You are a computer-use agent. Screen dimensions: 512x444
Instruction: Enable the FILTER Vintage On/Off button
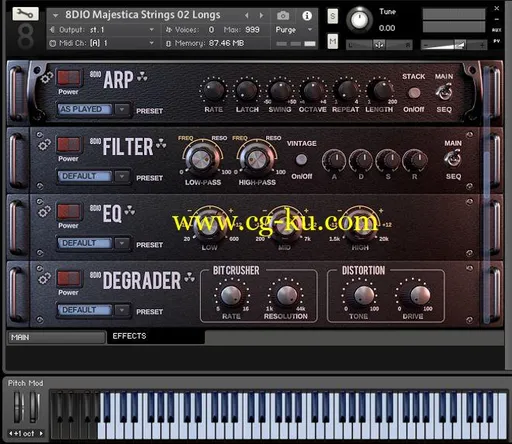301,160
